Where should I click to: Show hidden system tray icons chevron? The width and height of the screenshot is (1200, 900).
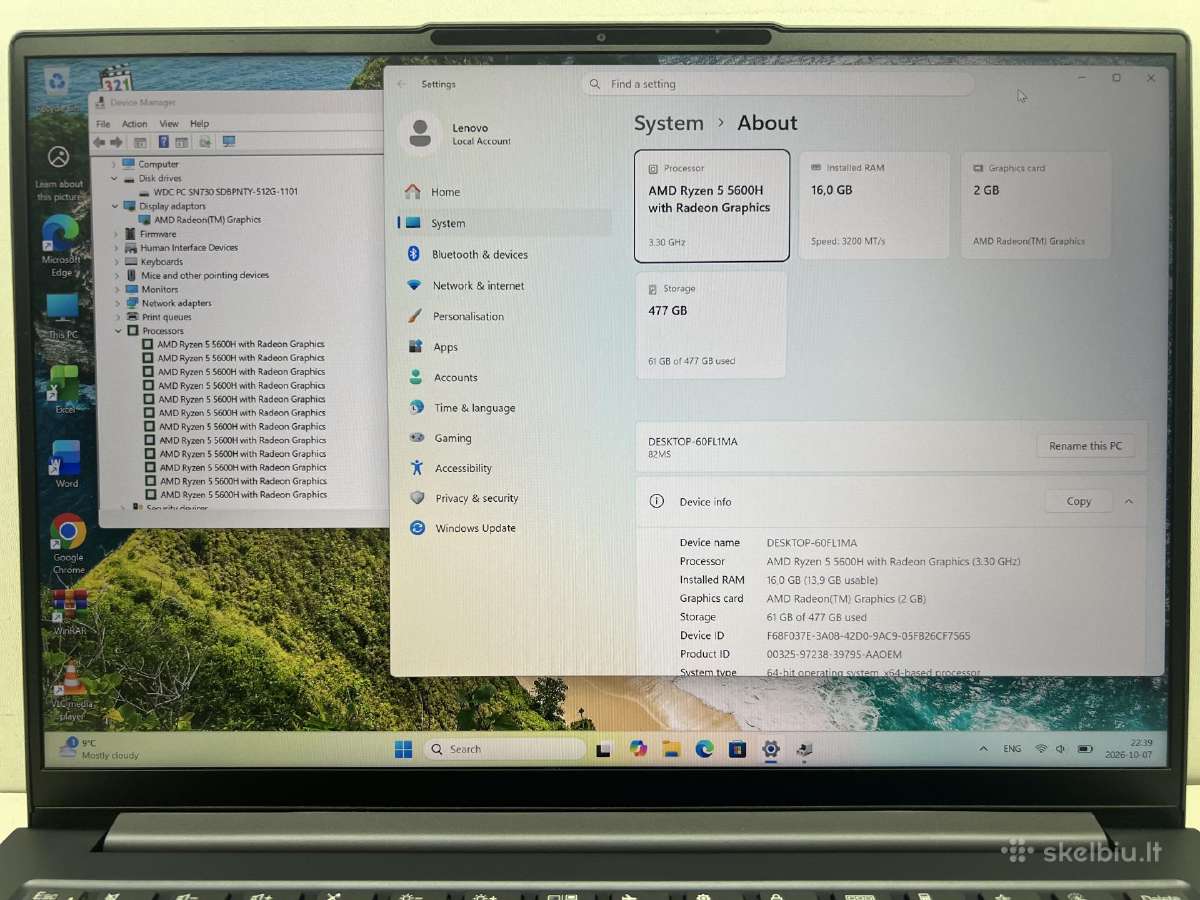983,748
